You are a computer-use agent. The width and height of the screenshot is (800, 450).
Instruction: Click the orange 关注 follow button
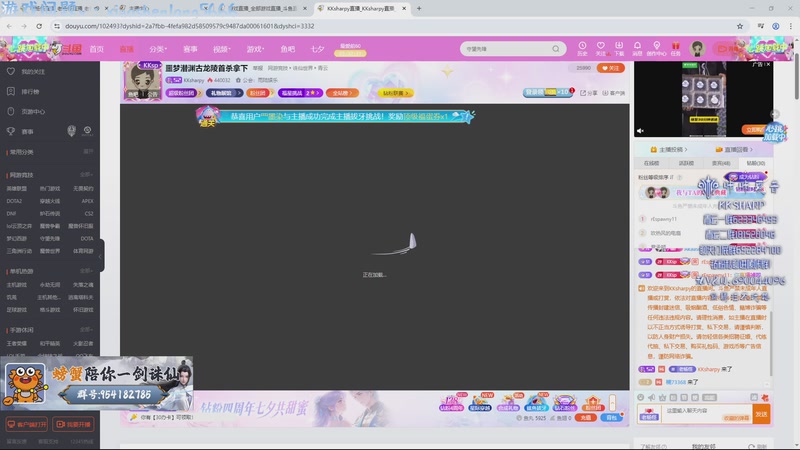[x=610, y=68]
